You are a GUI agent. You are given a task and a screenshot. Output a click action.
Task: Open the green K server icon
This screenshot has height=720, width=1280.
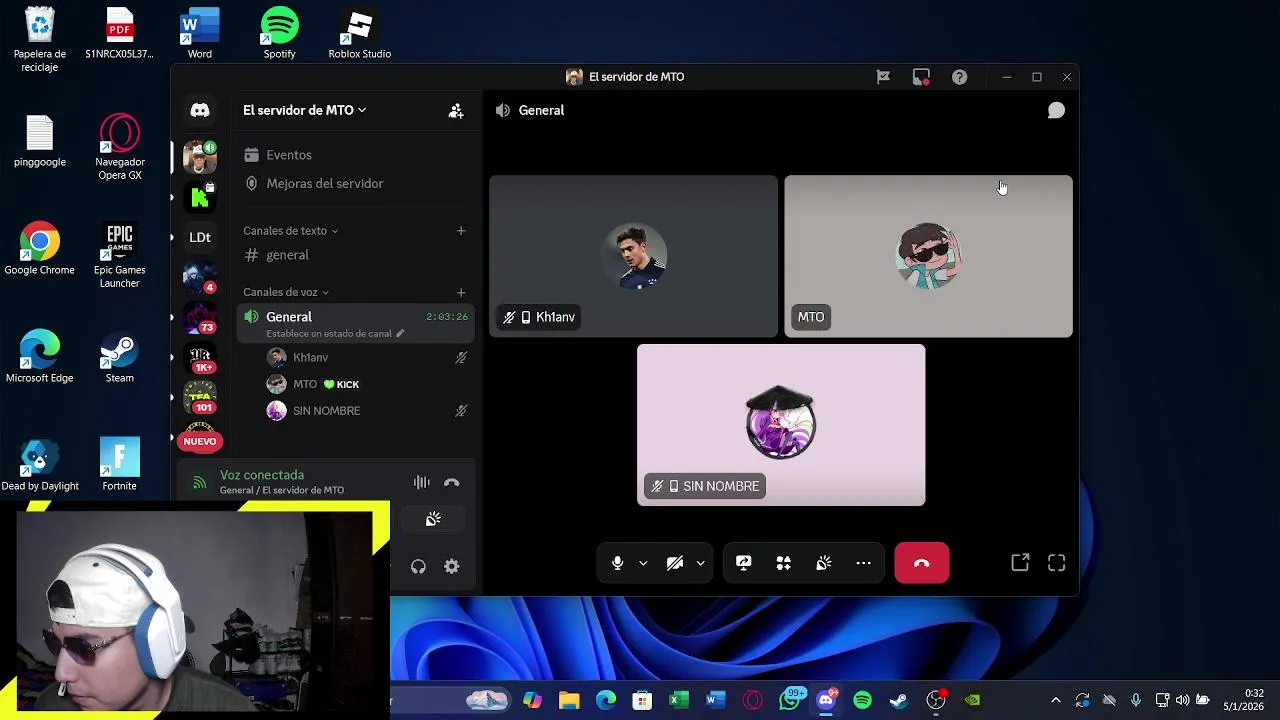pos(200,197)
